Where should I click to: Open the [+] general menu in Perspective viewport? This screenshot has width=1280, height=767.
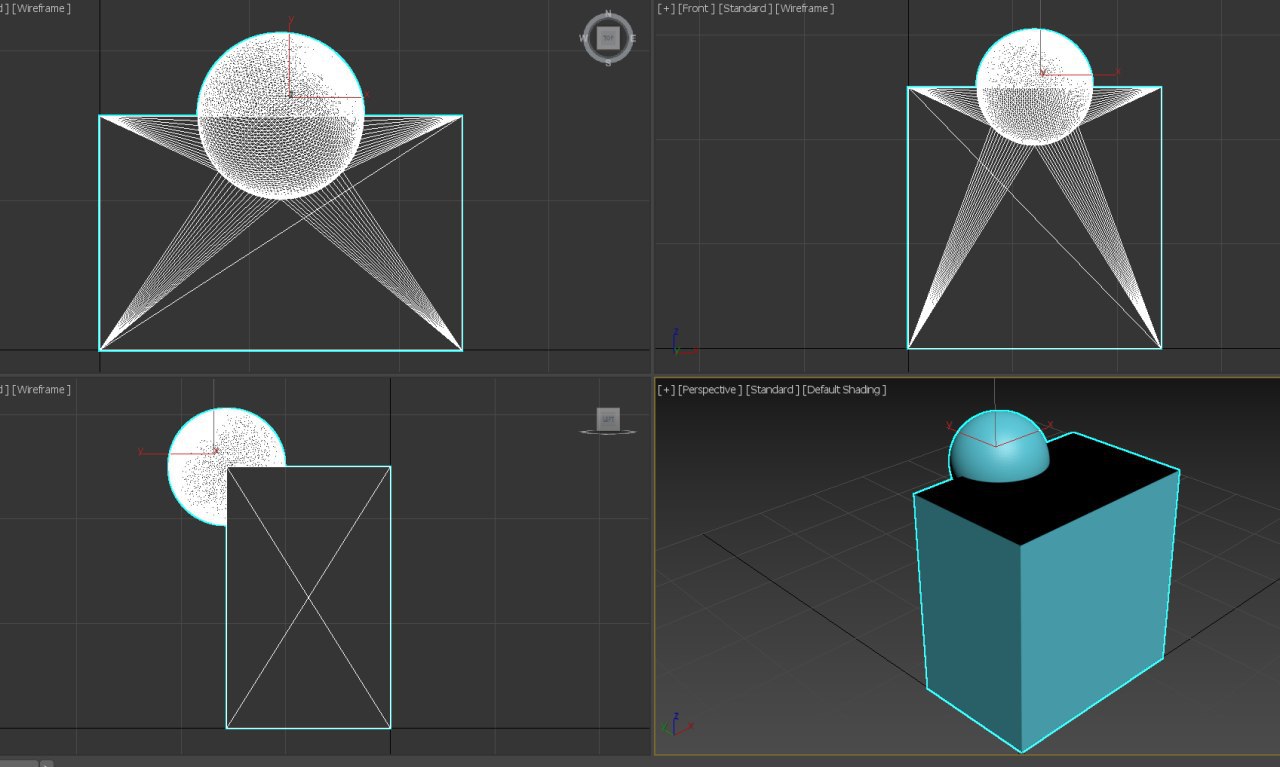point(665,389)
